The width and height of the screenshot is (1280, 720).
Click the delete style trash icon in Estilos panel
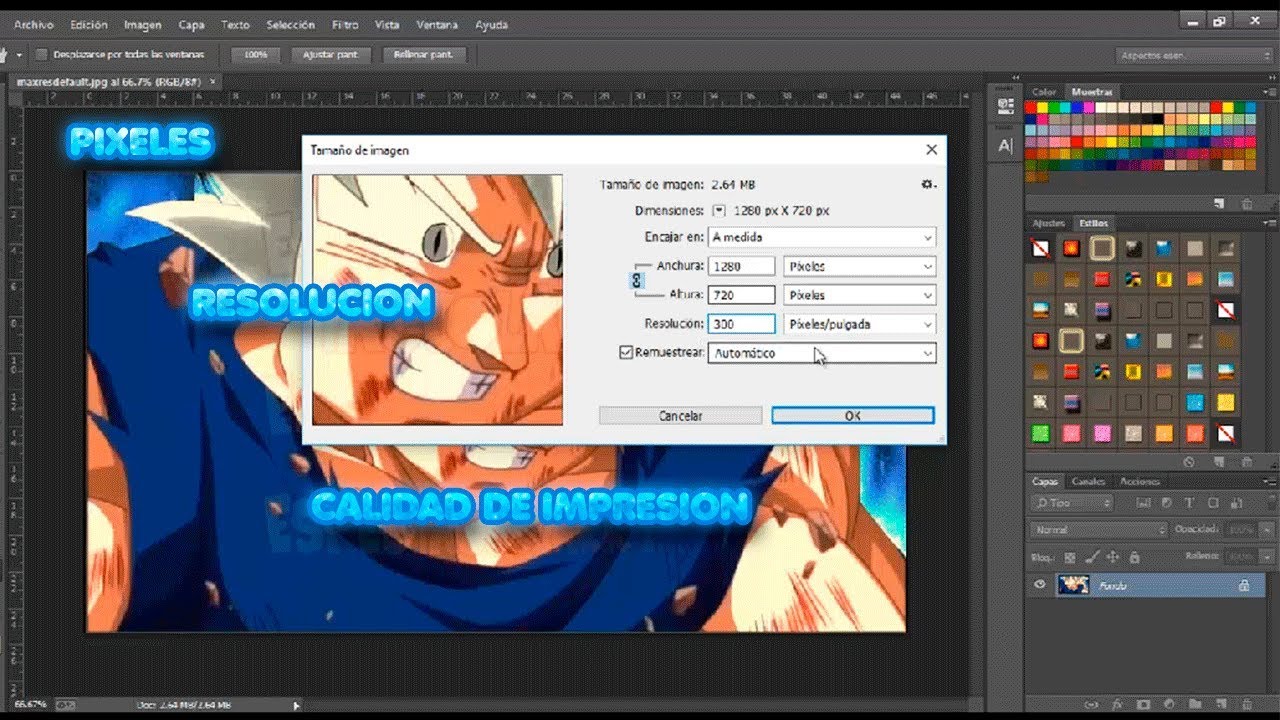(x=1245, y=462)
